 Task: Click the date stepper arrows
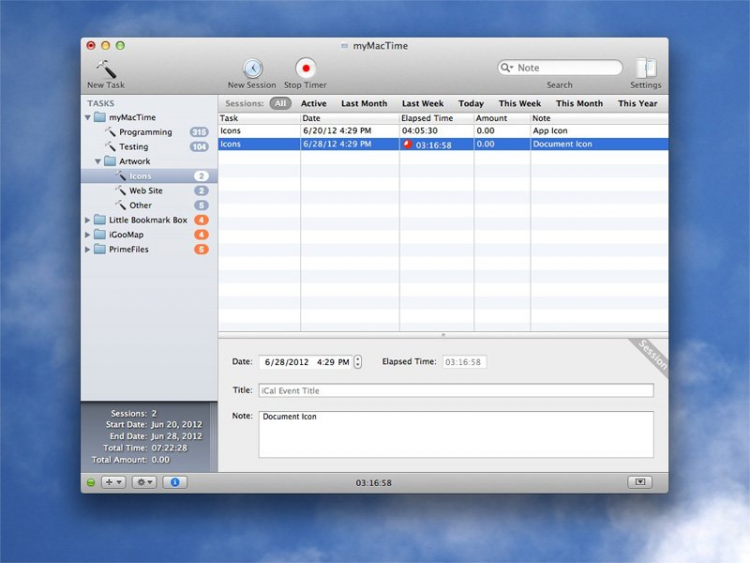click(x=358, y=362)
